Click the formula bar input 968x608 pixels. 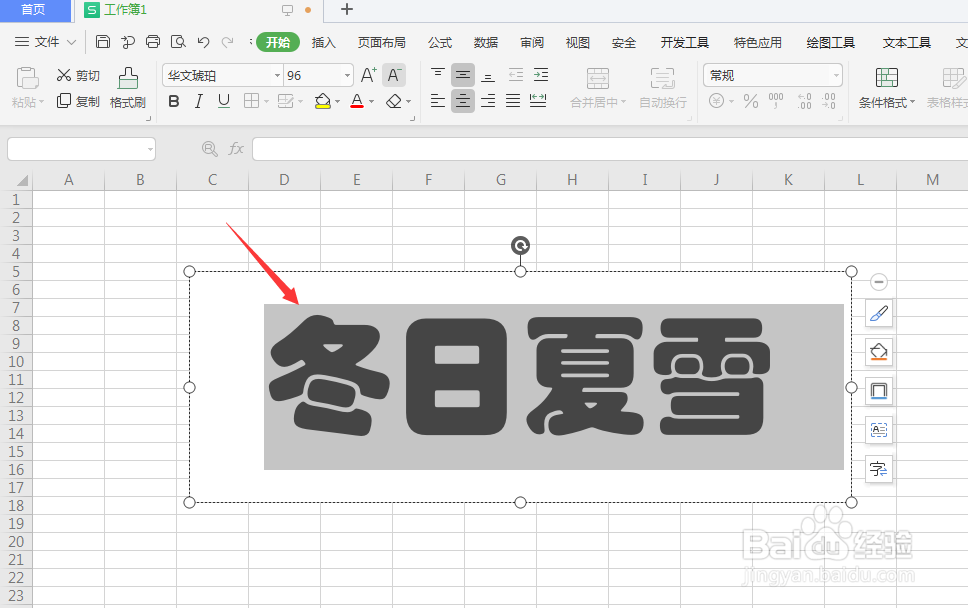coord(610,149)
